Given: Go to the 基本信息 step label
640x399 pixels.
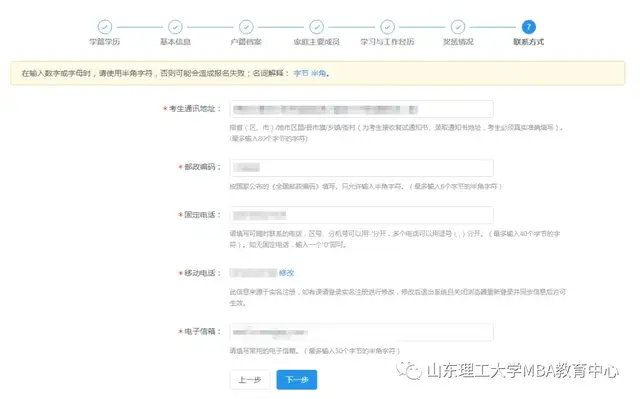Looking at the screenshot, I should coord(176,42).
